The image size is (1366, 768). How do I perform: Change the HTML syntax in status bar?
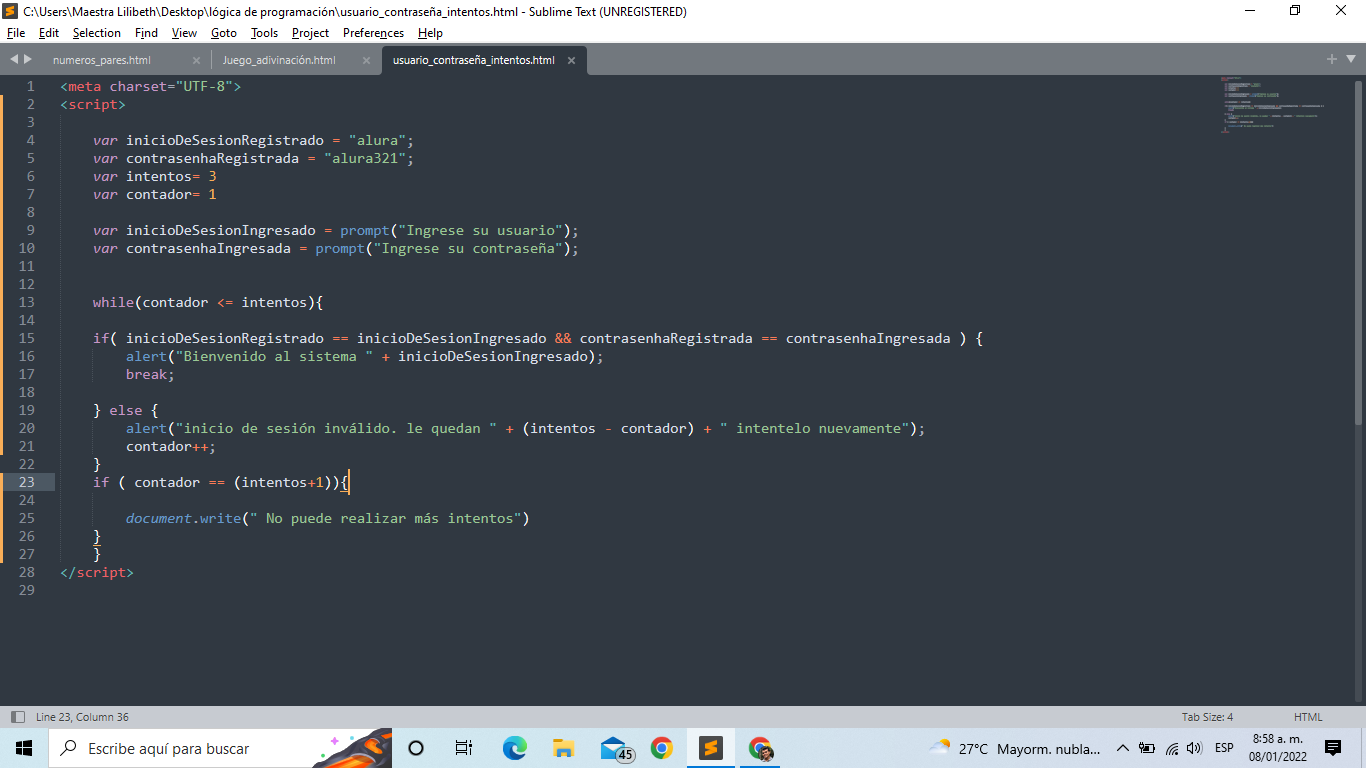tap(1308, 717)
